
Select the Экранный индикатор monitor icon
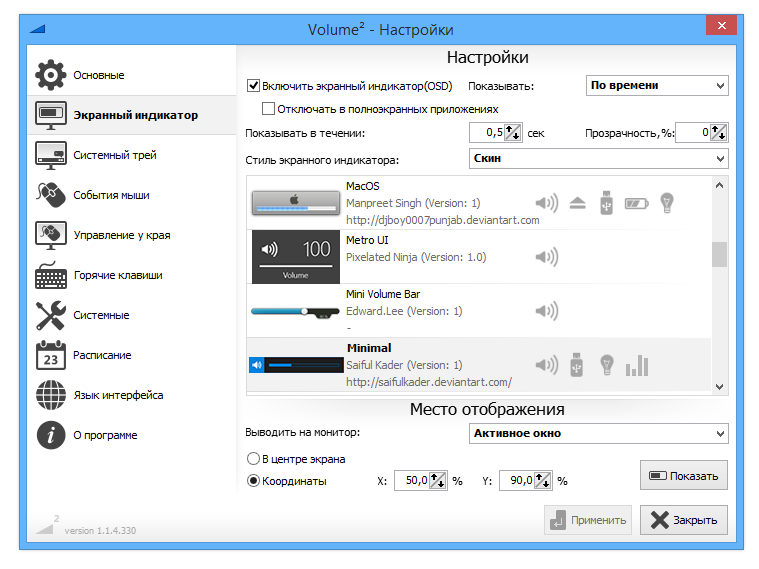tap(51, 115)
